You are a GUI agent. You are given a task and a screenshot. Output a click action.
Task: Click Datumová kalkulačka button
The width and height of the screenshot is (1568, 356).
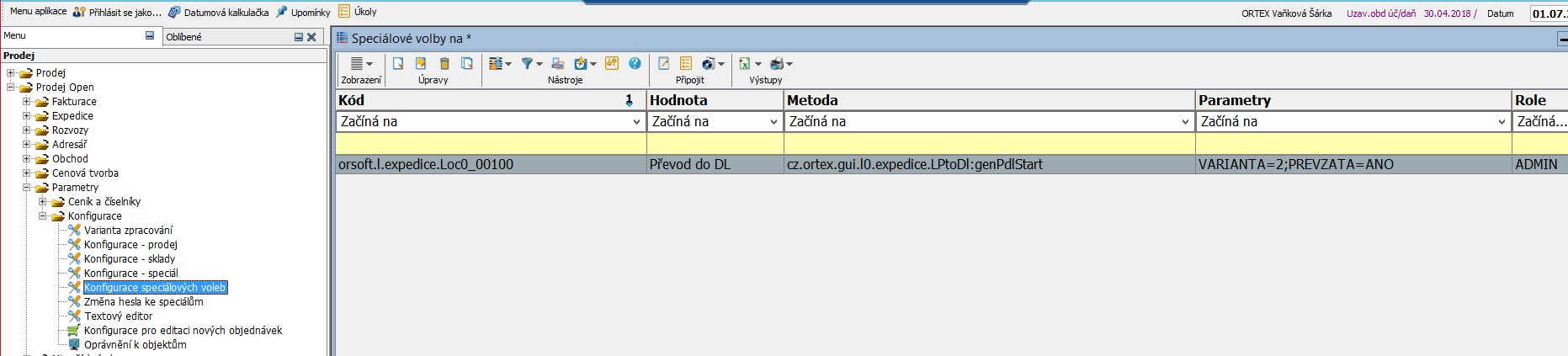[x=226, y=13]
